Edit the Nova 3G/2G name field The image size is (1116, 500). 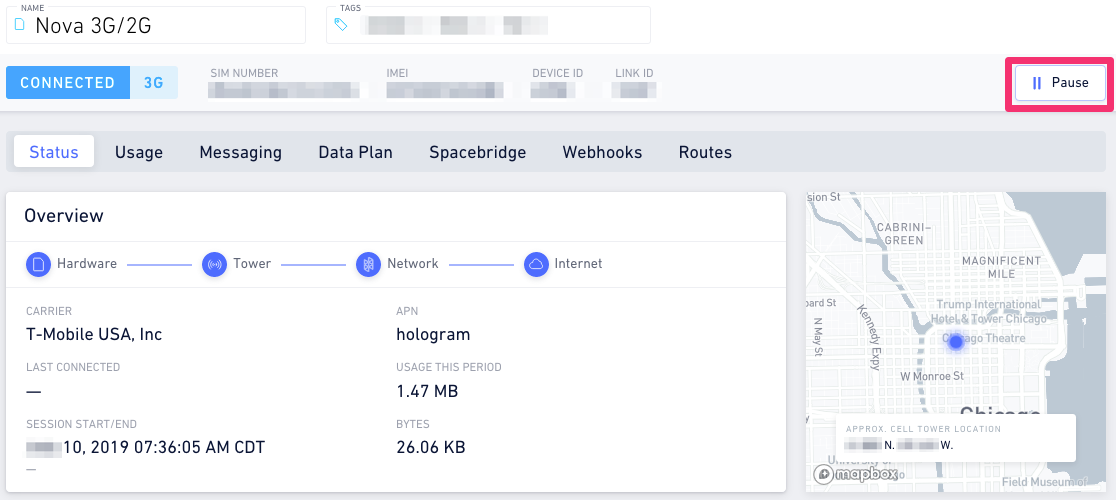156,25
